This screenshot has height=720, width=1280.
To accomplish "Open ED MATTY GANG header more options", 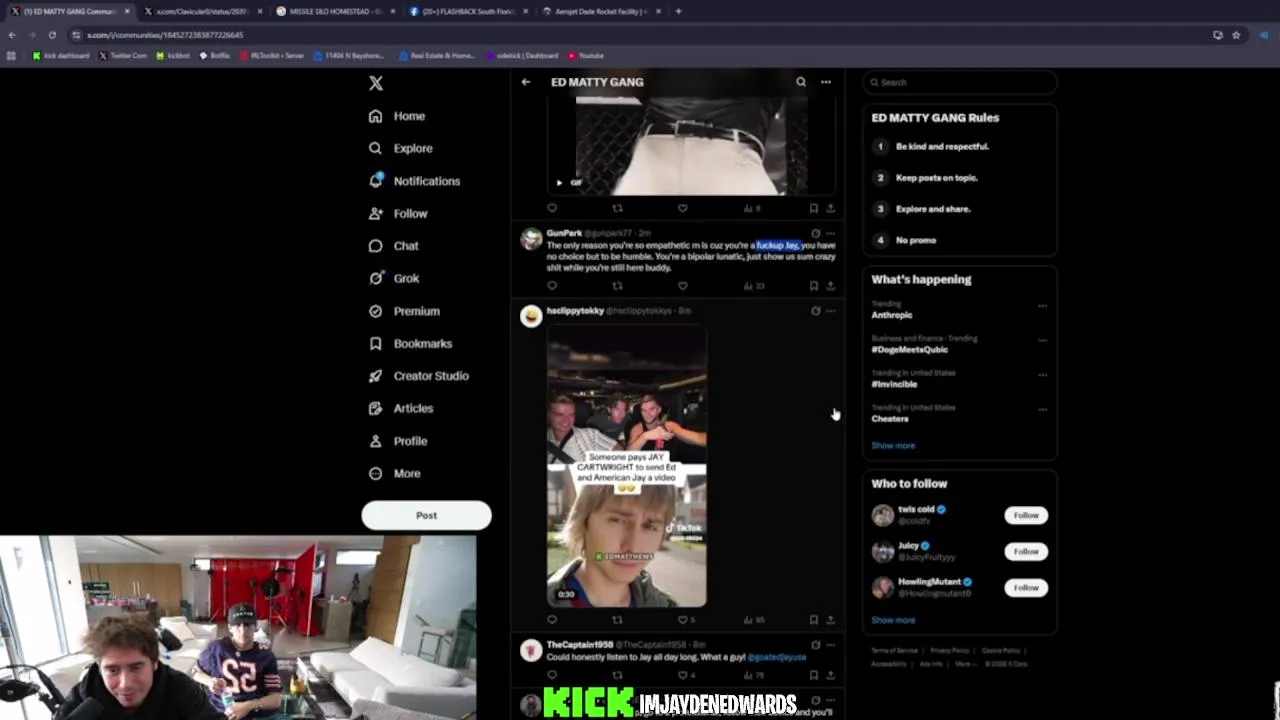I will (x=826, y=82).
